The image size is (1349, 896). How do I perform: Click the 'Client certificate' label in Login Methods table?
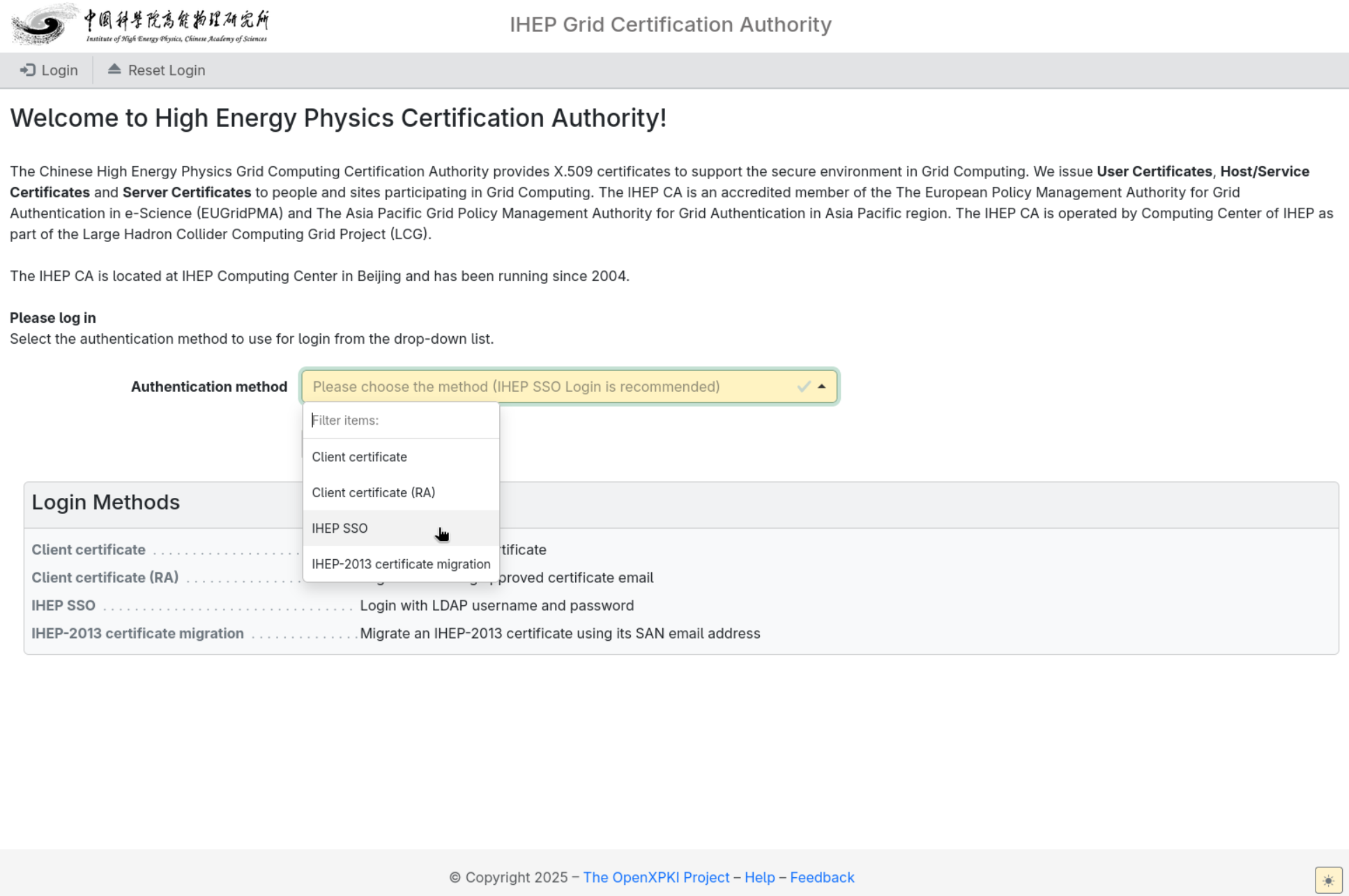click(x=89, y=549)
